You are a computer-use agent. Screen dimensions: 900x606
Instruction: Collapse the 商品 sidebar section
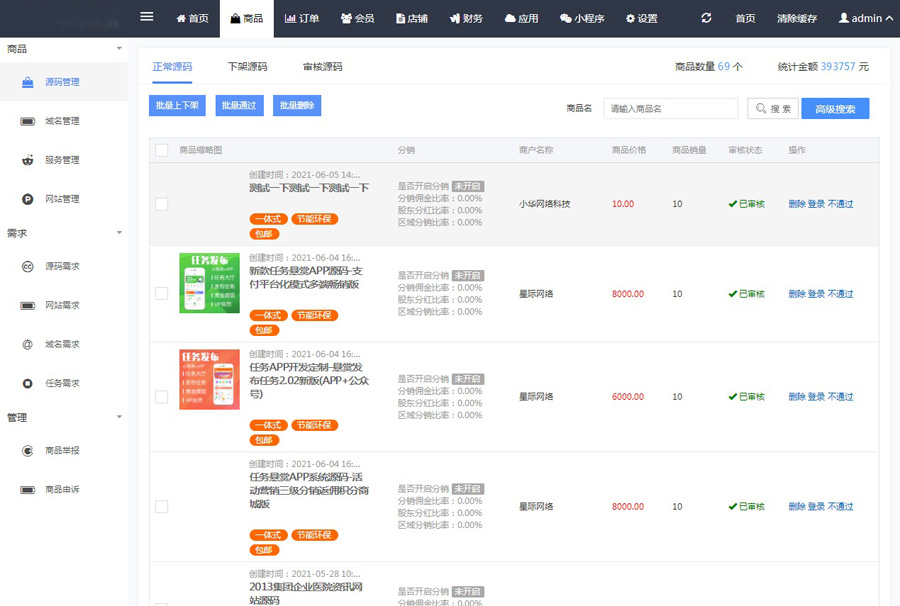pos(119,48)
